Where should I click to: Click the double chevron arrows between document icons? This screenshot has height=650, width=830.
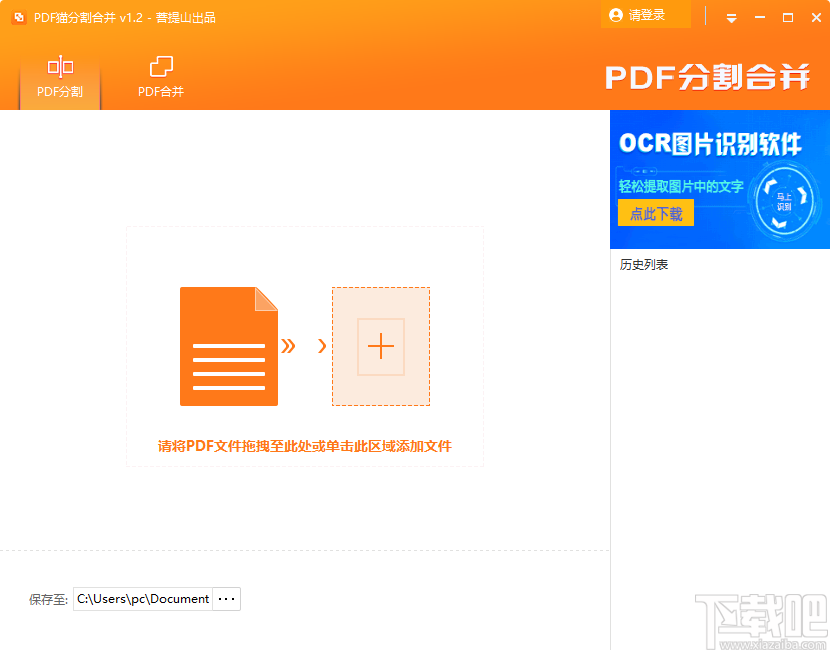coord(291,346)
